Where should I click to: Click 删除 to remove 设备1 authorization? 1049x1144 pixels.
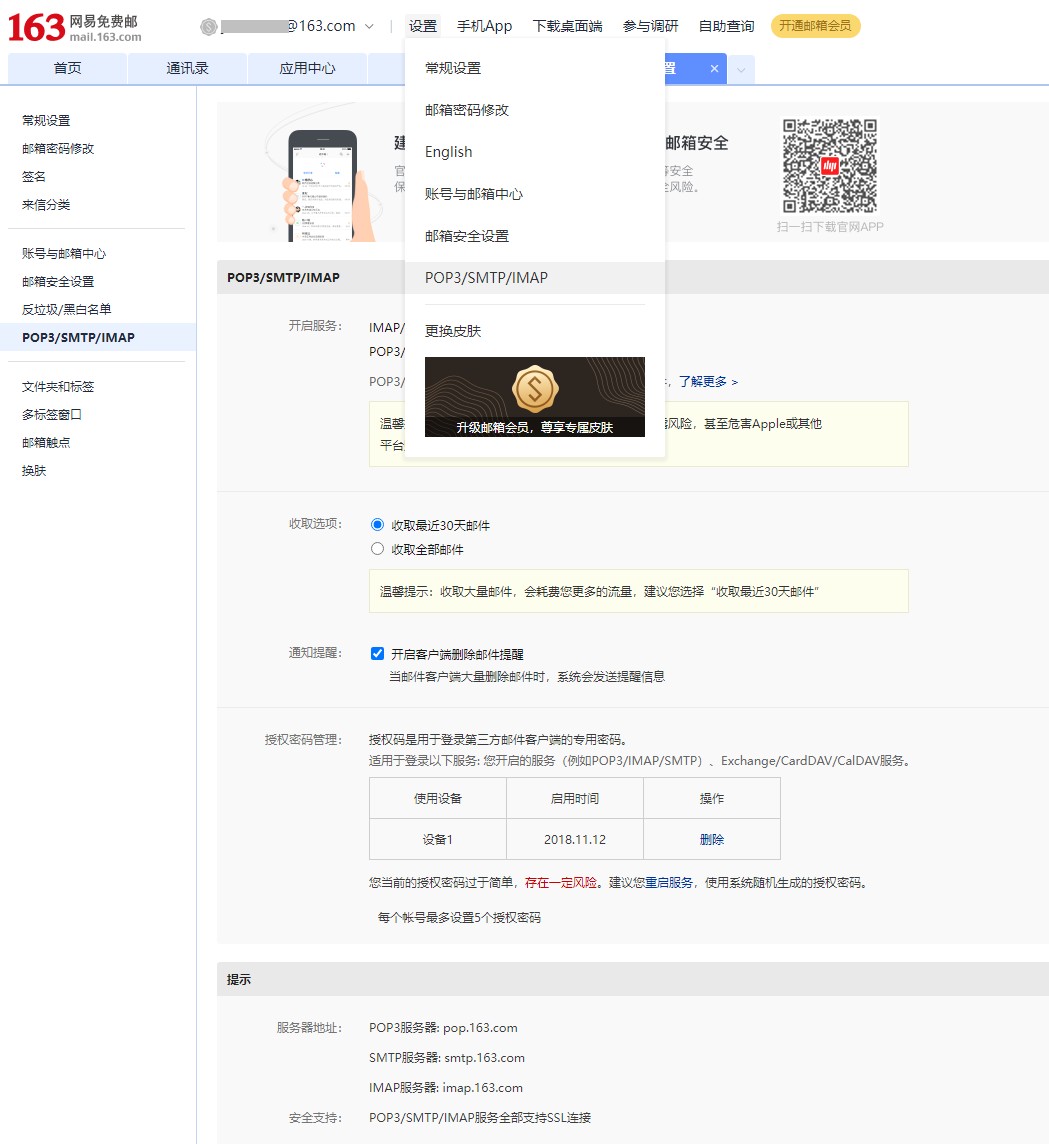tap(711, 839)
